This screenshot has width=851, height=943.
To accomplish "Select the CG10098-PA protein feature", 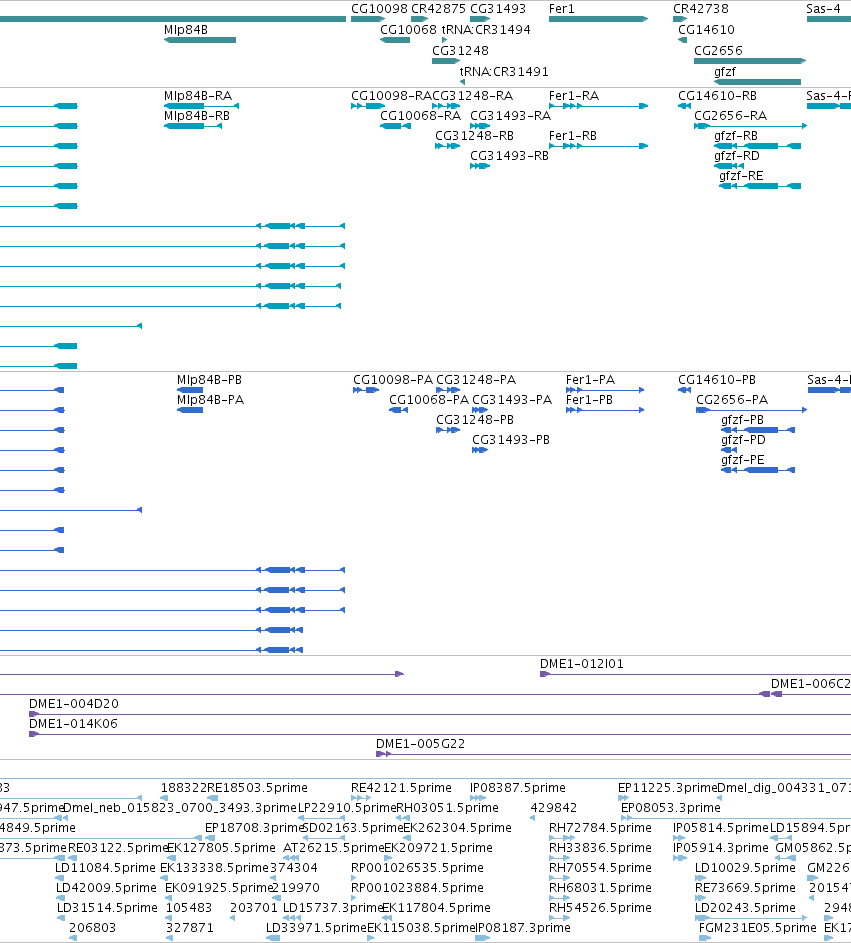I will click(x=366, y=390).
